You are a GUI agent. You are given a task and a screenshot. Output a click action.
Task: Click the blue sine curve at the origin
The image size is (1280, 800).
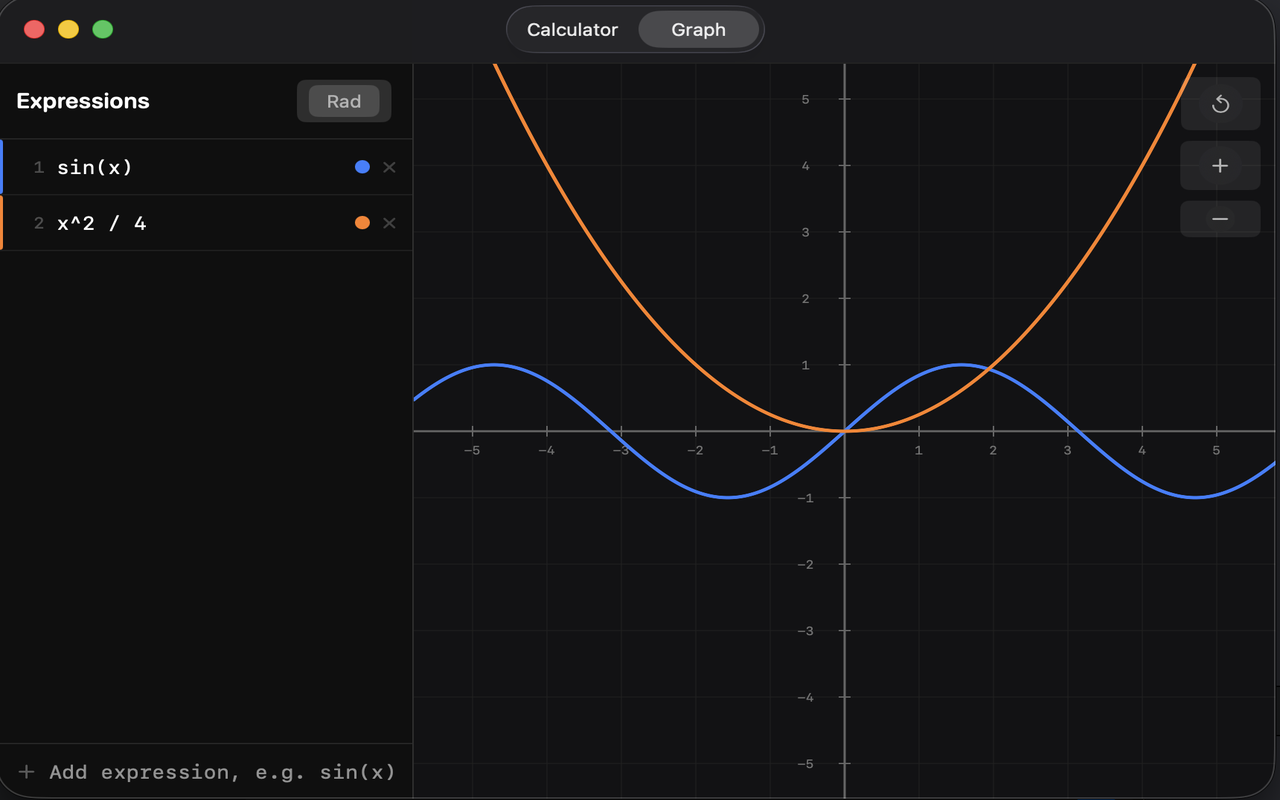coord(845,431)
